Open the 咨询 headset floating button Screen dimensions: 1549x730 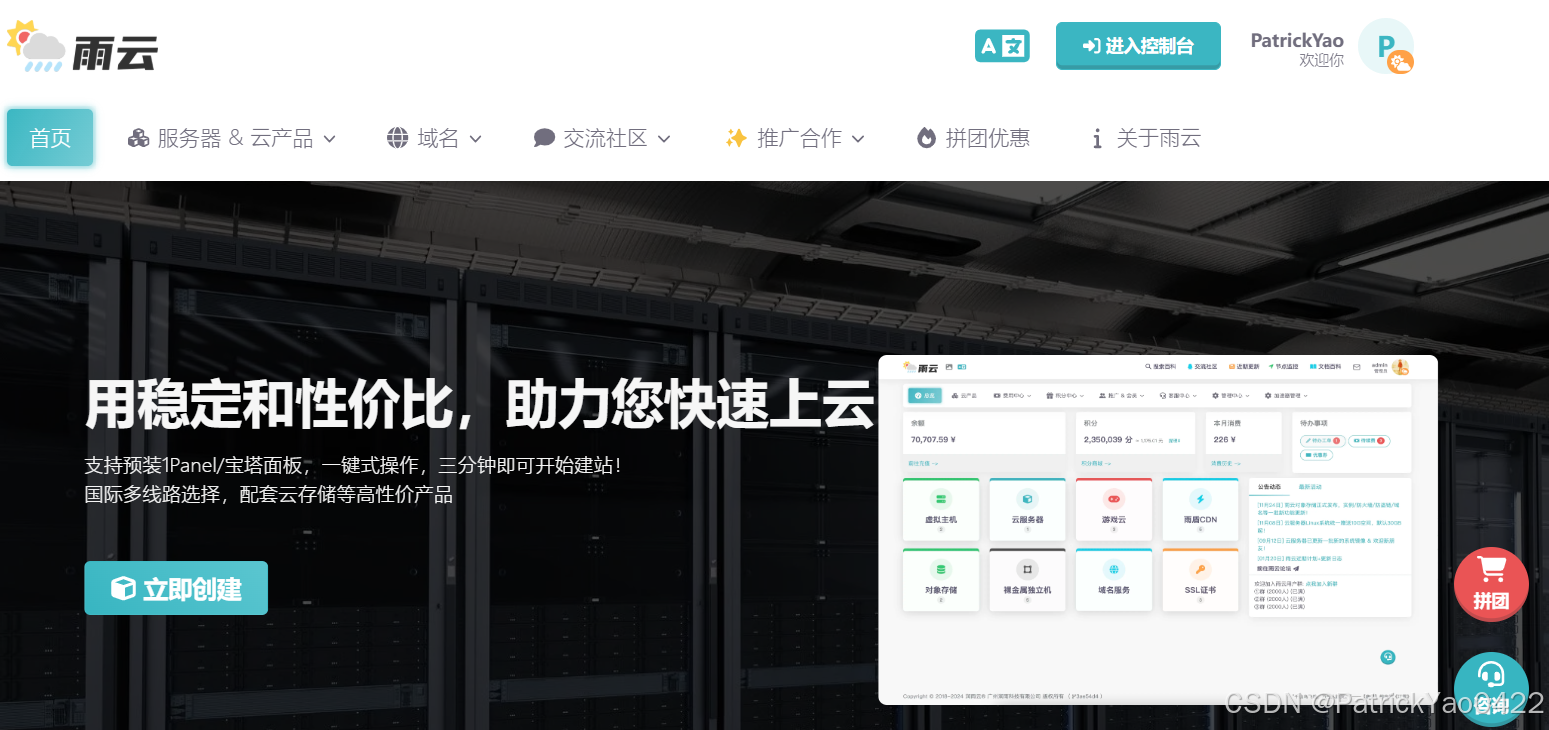1491,689
